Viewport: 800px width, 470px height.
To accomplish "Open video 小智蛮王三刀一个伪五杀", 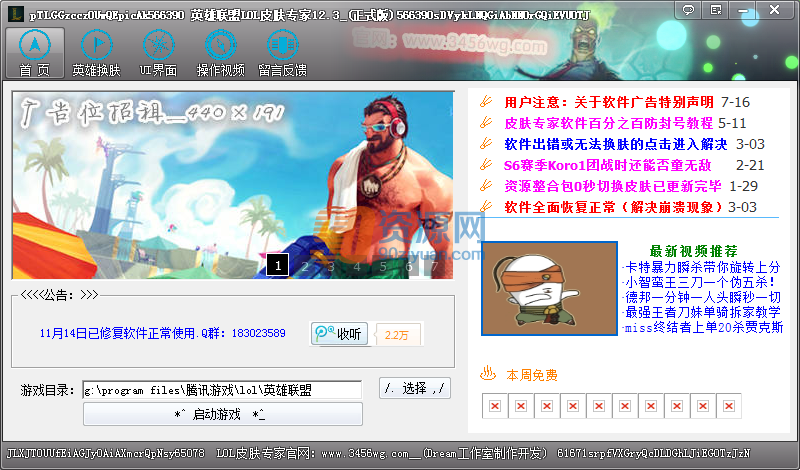I will (701, 282).
